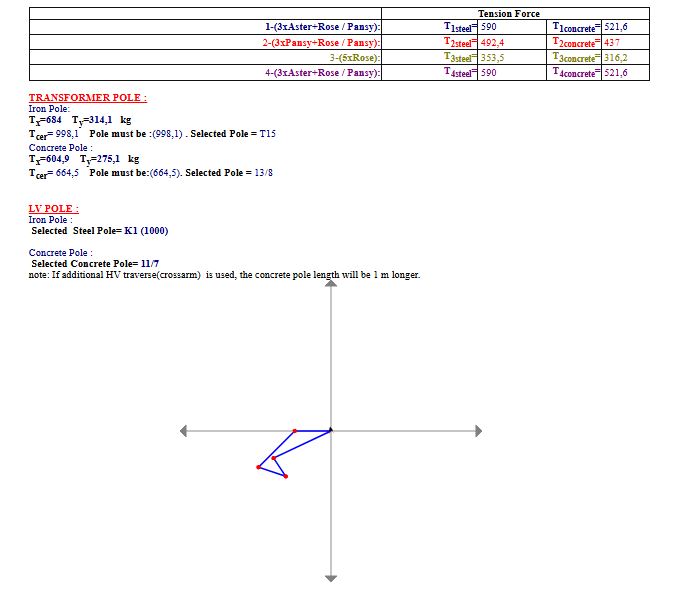The width and height of the screenshot is (689, 589).
Task: Click the upward axis arrowhead
Action: [x=331, y=283]
